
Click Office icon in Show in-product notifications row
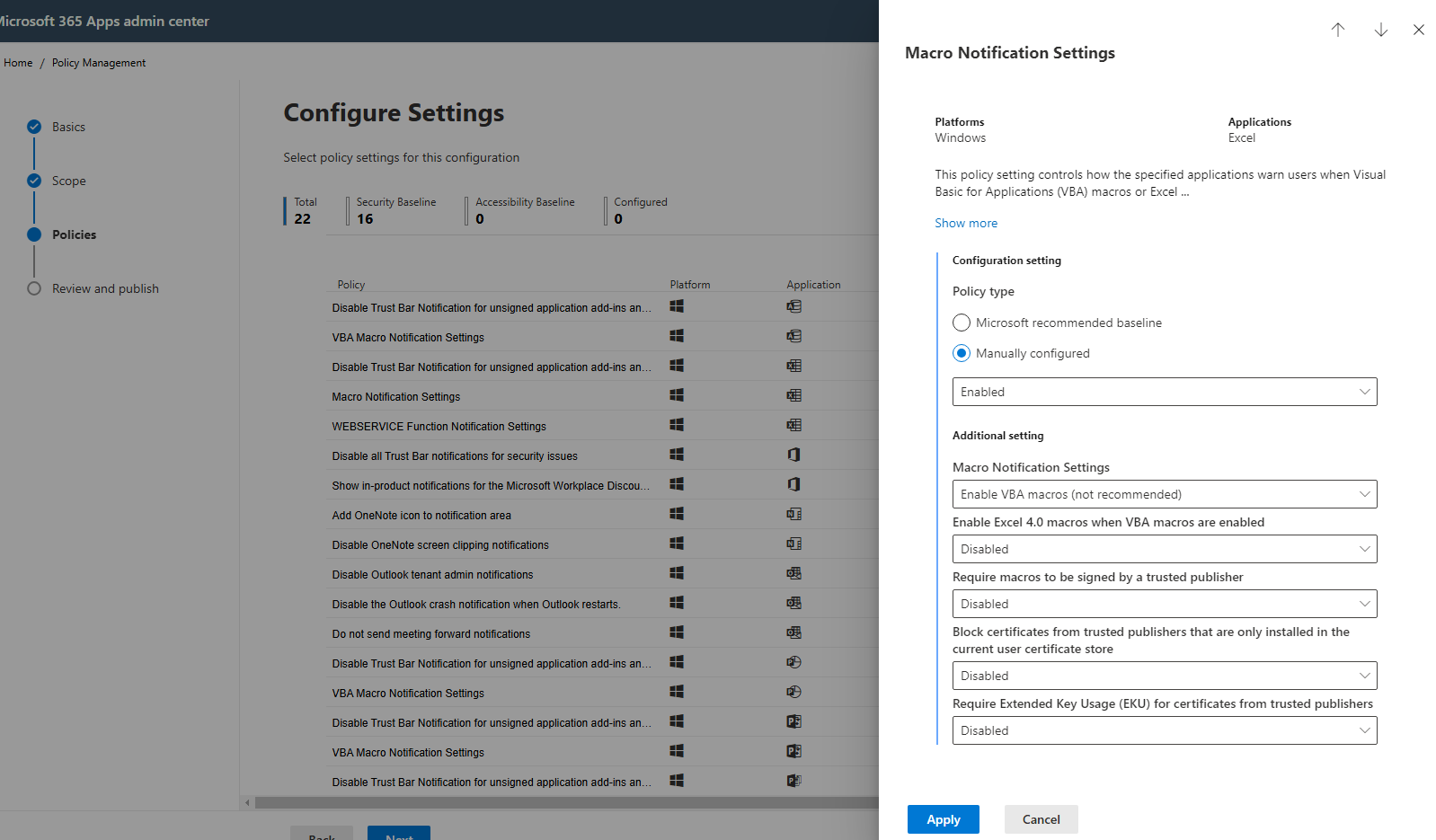point(793,484)
